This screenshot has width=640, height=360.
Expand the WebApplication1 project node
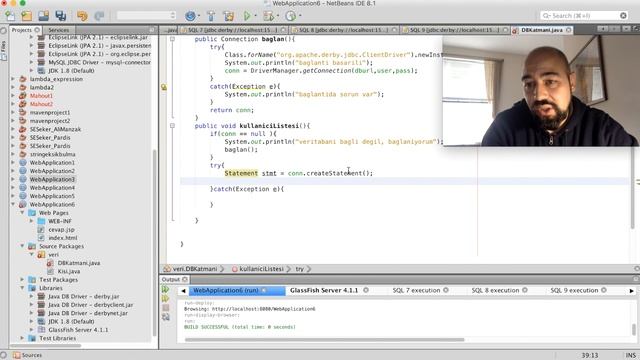click(x=13, y=162)
